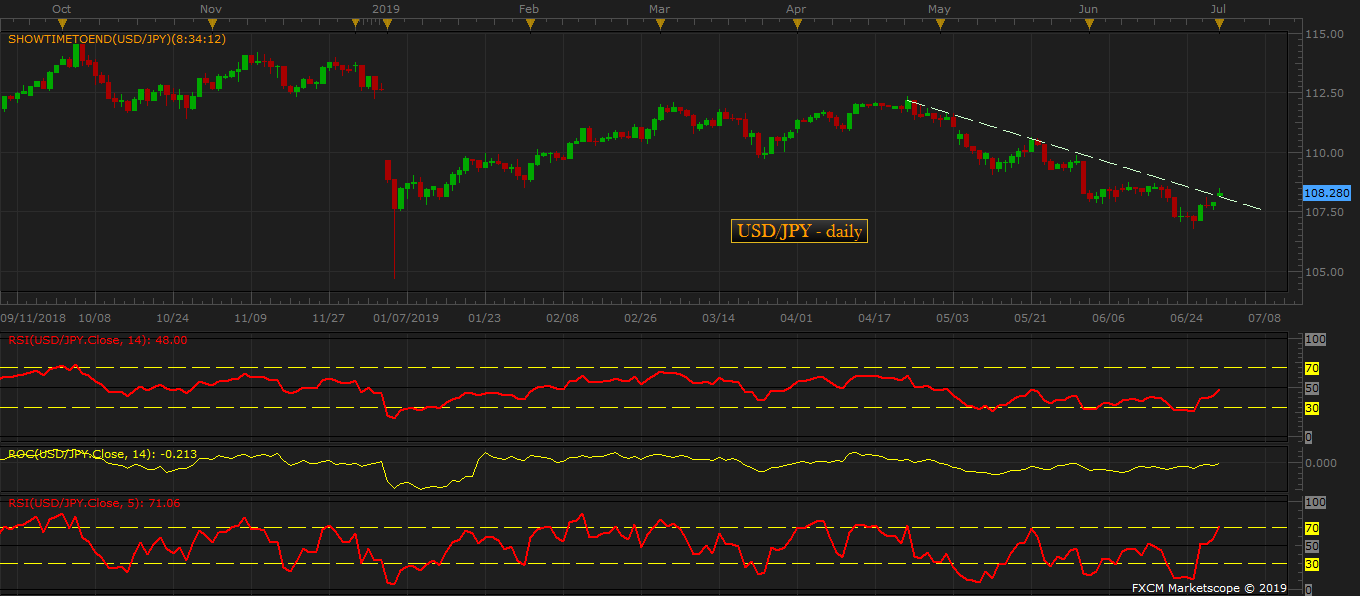Viewport: 1360px width, 596px height.
Task: Click the 09/11/2018 date label
Action: pos(33,318)
